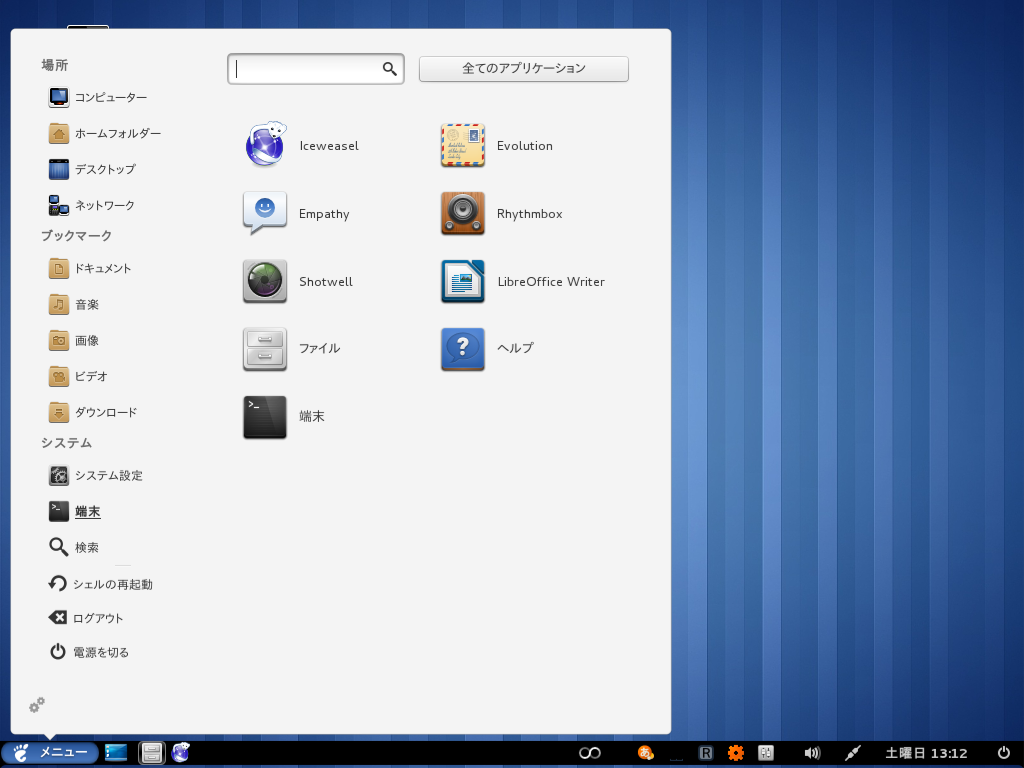Open 画像 pictures bookmark folder

click(x=74, y=340)
